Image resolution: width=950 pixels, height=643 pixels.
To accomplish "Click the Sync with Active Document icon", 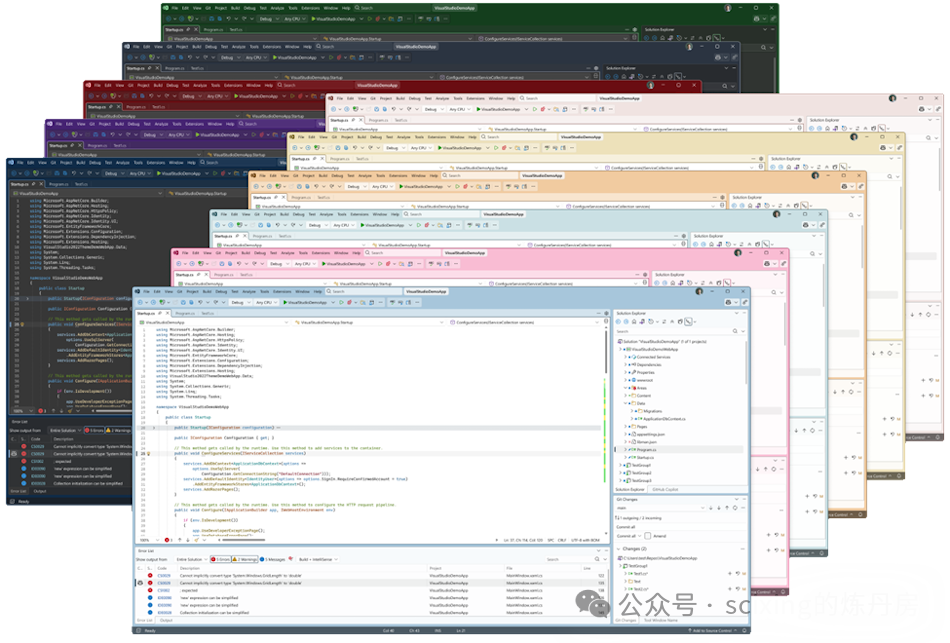I will 664,322.
